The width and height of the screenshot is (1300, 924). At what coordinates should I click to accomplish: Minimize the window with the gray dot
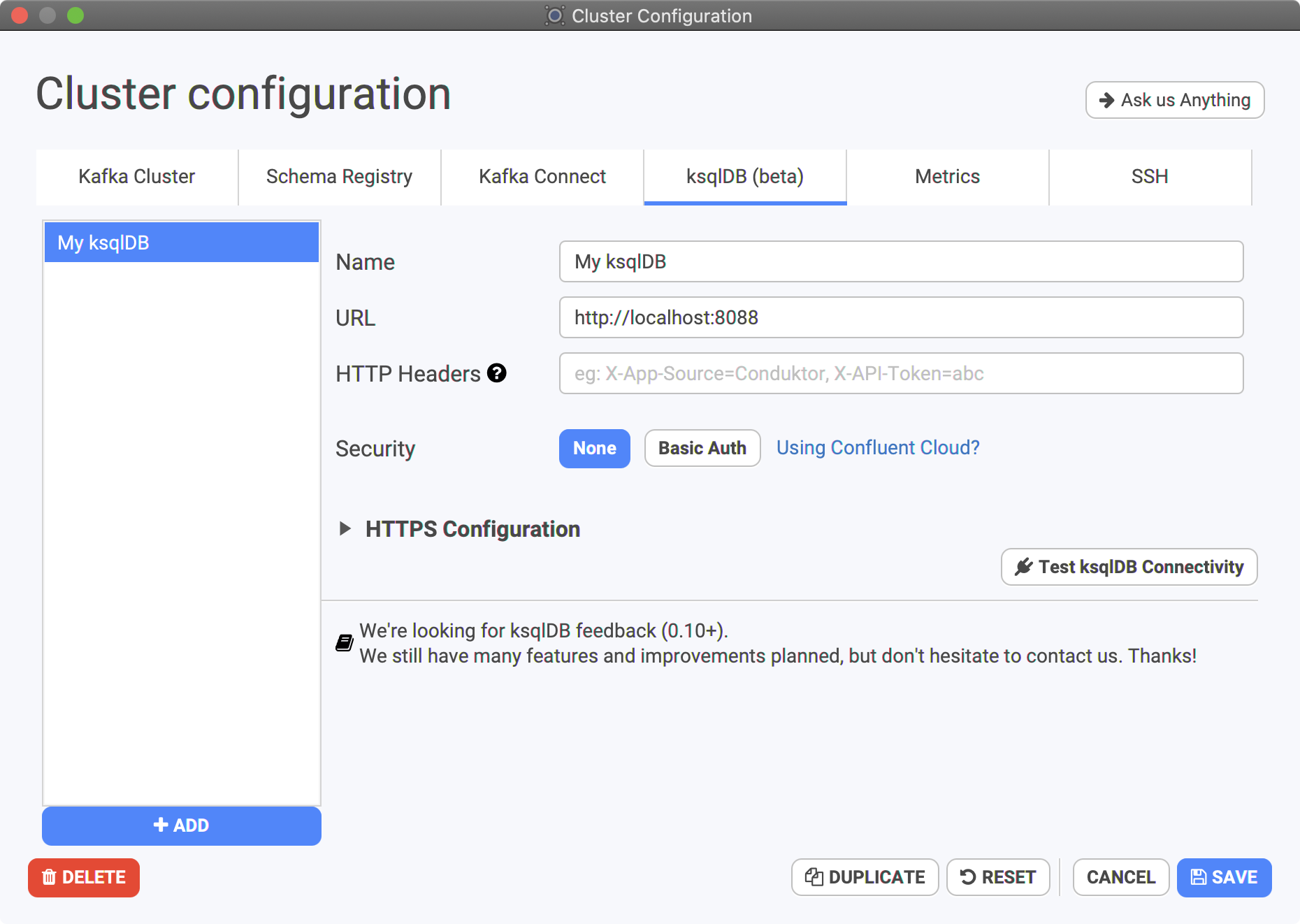point(48,15)
